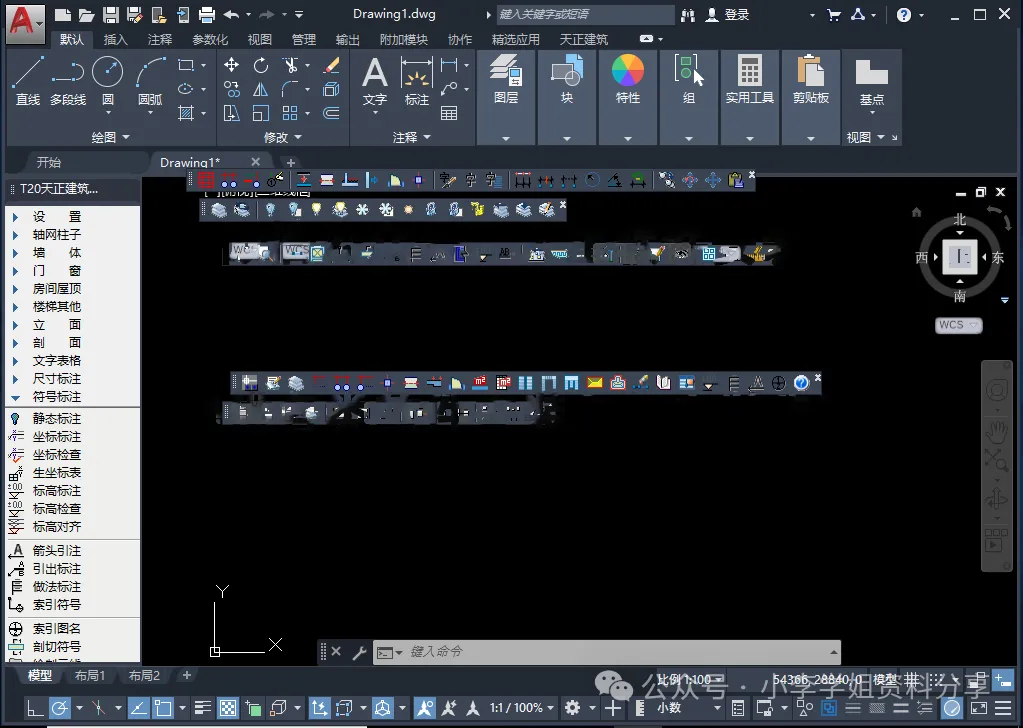Open the 实用工具 utilities panel

coord(750,80)
